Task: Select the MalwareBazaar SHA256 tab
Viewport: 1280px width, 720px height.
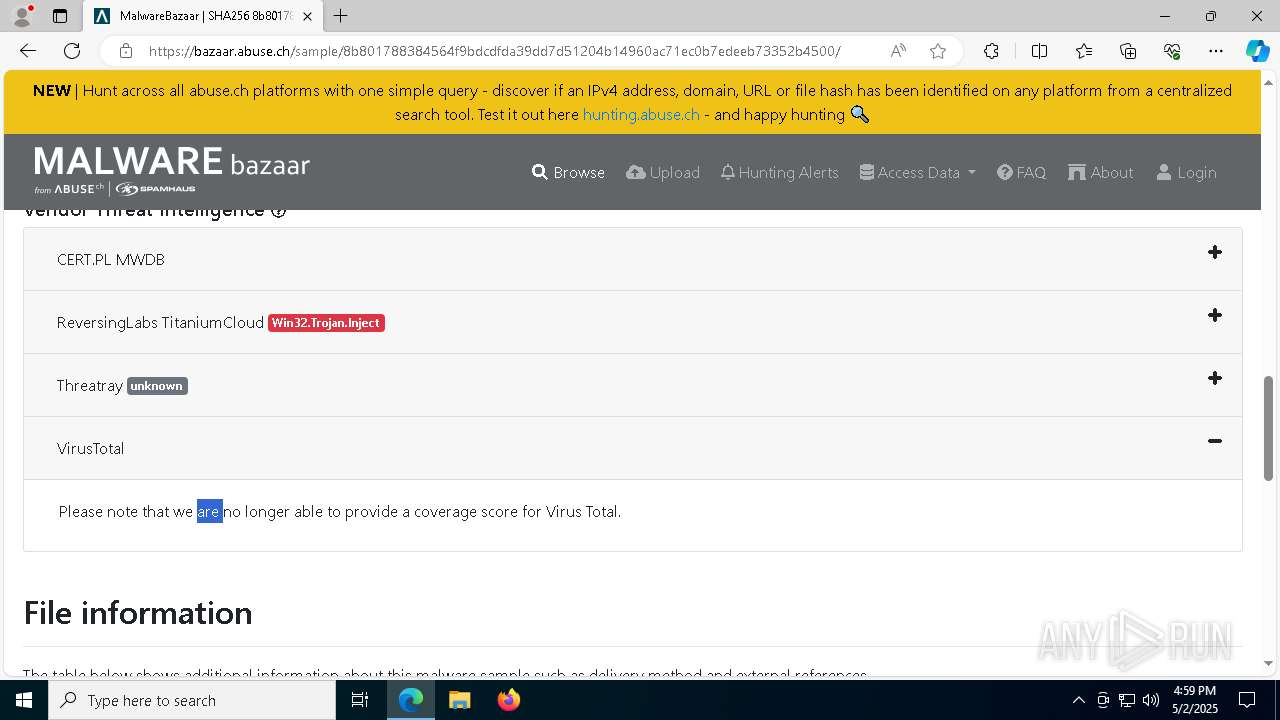Action: [204, 16]
